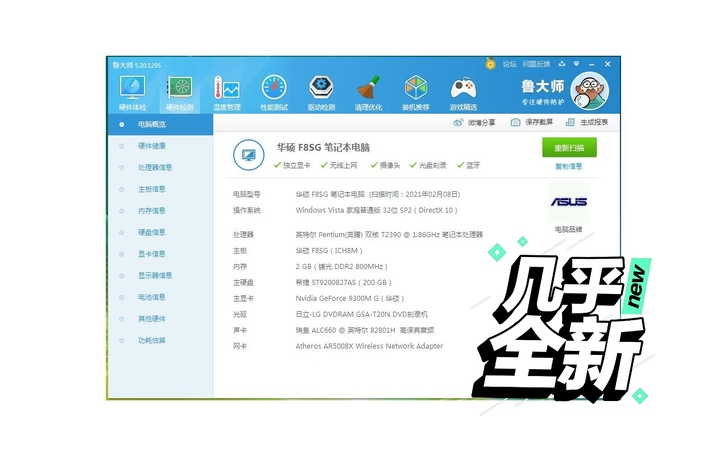
Task: Click the ST9200827AS hard disk value
Action: click(x=344, y=282)
